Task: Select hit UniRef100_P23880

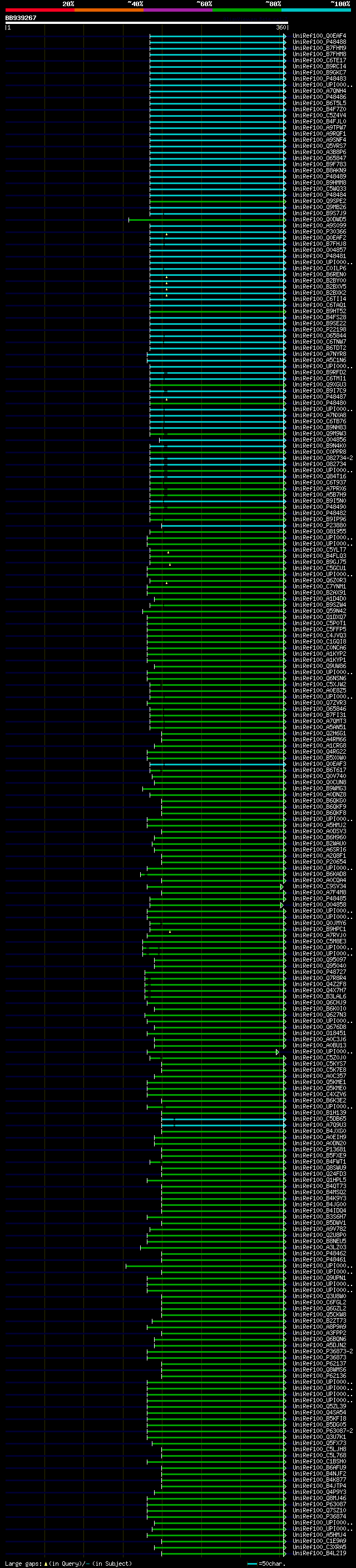Action: [319, 525]
